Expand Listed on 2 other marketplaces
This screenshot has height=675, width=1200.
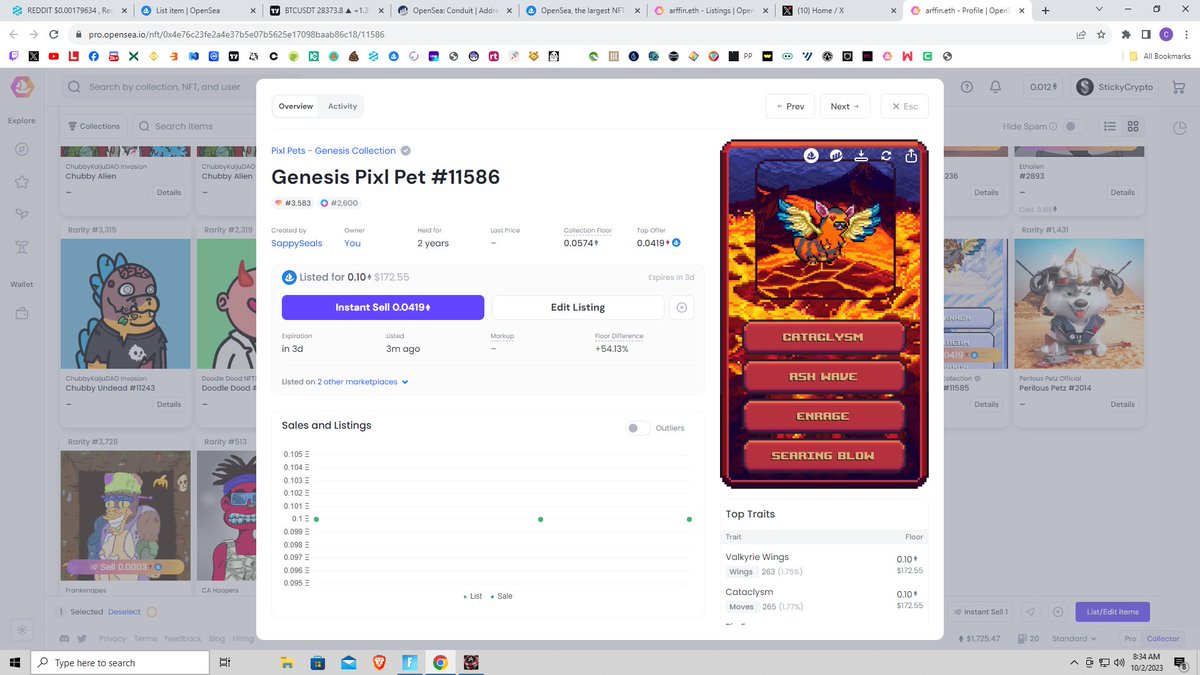345,381
